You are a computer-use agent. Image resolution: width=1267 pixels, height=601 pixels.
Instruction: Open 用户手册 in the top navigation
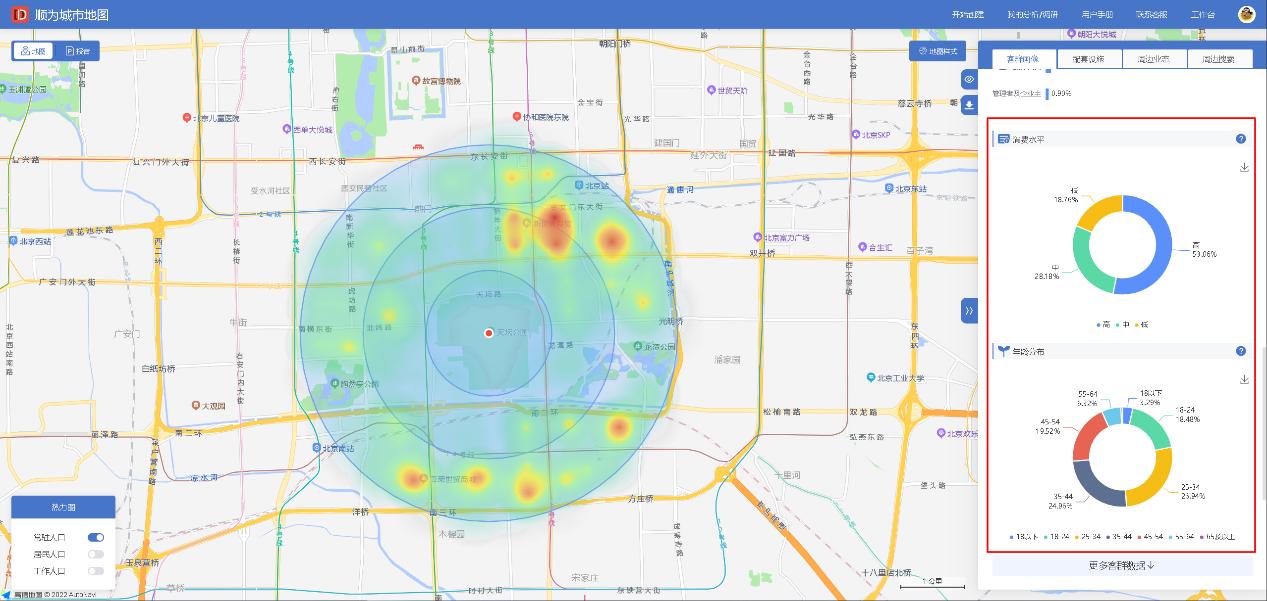pos(1096,15)
